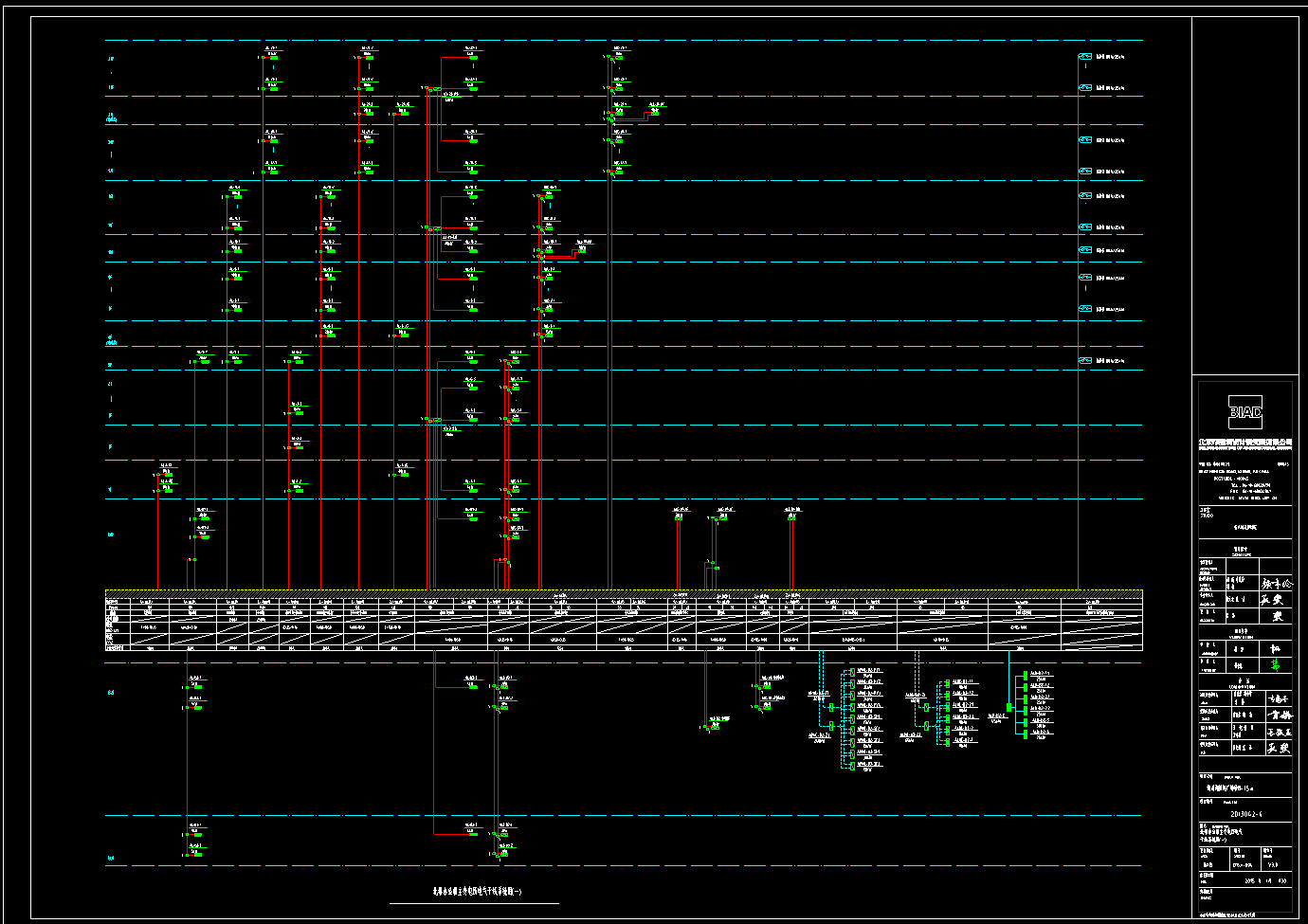Select the top-left header cell of the table

116,601
